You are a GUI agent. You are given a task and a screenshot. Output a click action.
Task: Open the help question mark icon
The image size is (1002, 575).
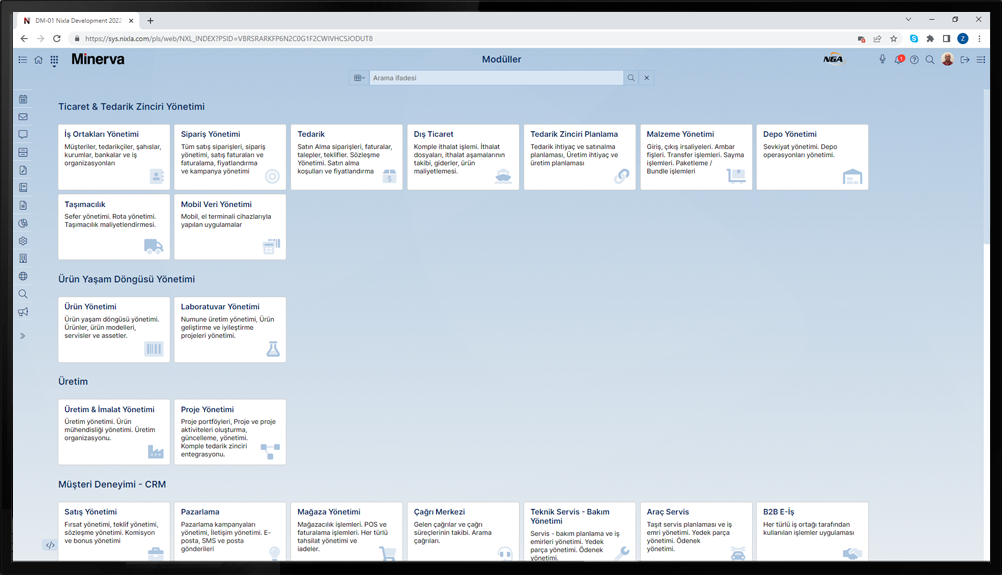914,60
